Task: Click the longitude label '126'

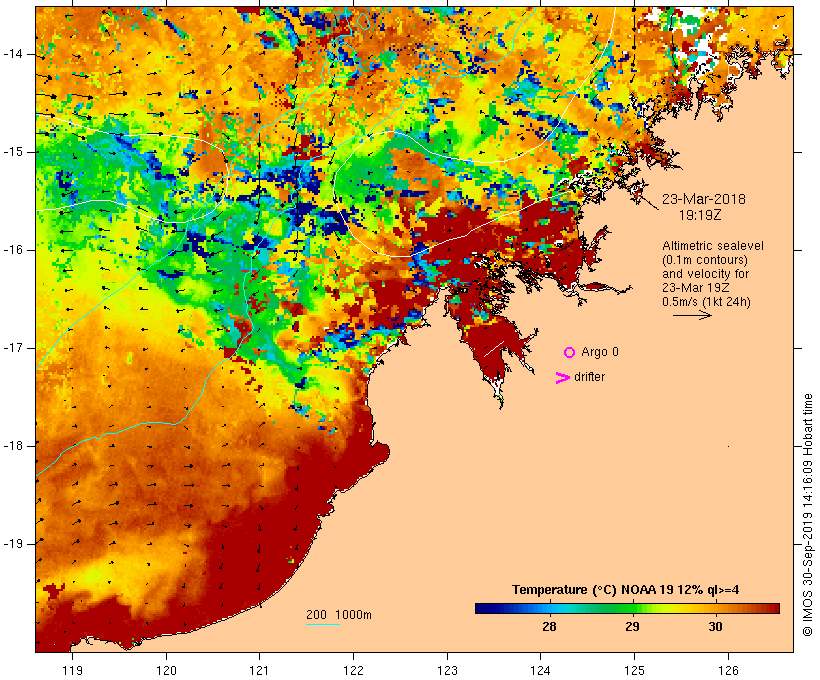Action: (x=728, y=670)
